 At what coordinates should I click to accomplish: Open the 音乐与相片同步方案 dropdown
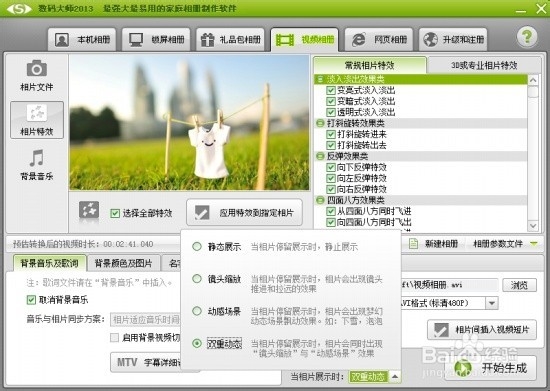click(145, 319)
